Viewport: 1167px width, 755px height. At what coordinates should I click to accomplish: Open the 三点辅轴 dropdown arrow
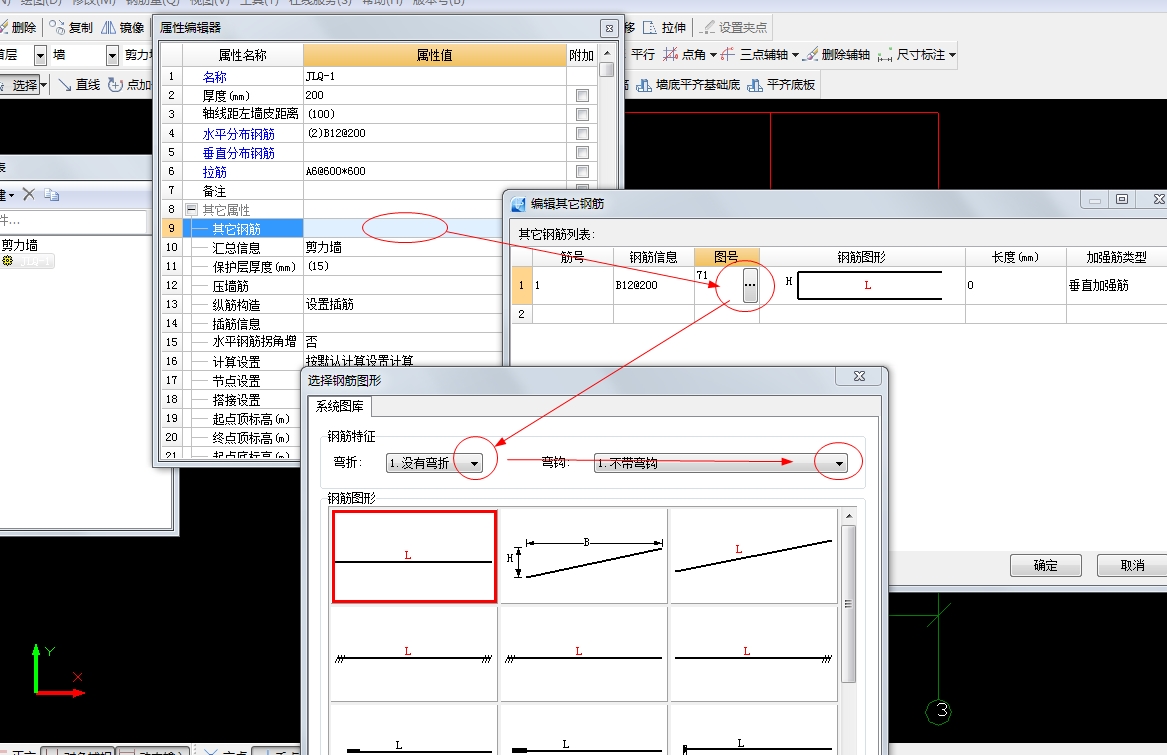[x=795, y=54]
